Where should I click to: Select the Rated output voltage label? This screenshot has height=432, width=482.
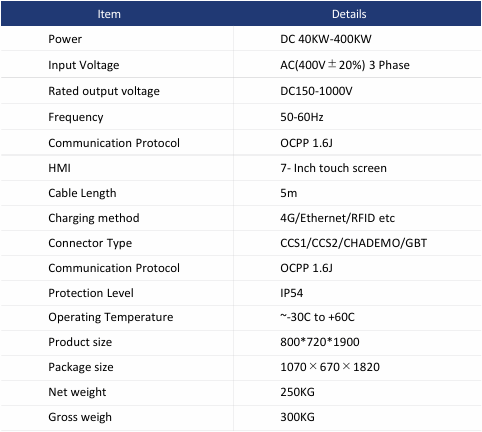coord(104,91)
